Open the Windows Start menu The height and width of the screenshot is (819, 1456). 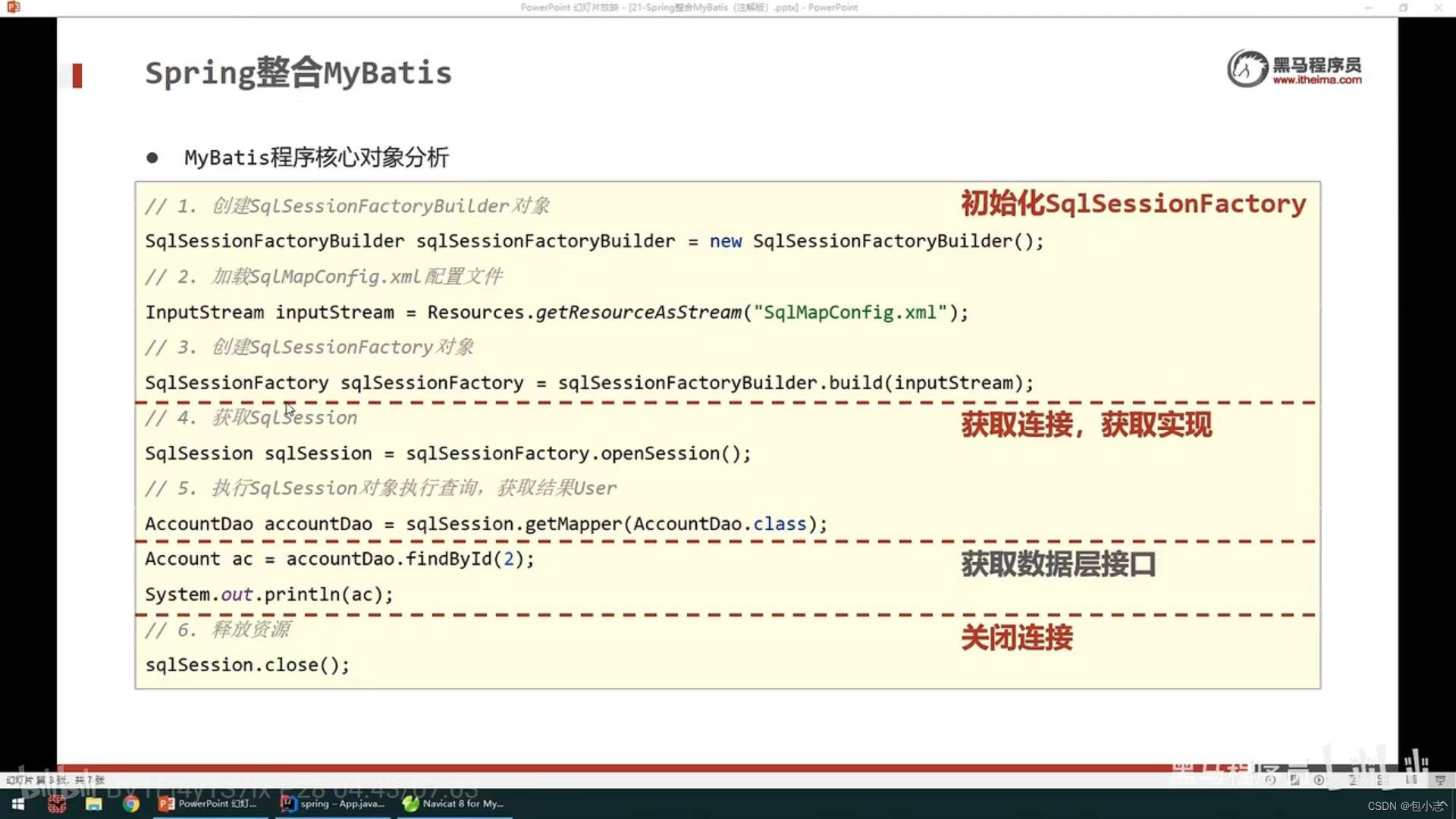click(18, 804)
